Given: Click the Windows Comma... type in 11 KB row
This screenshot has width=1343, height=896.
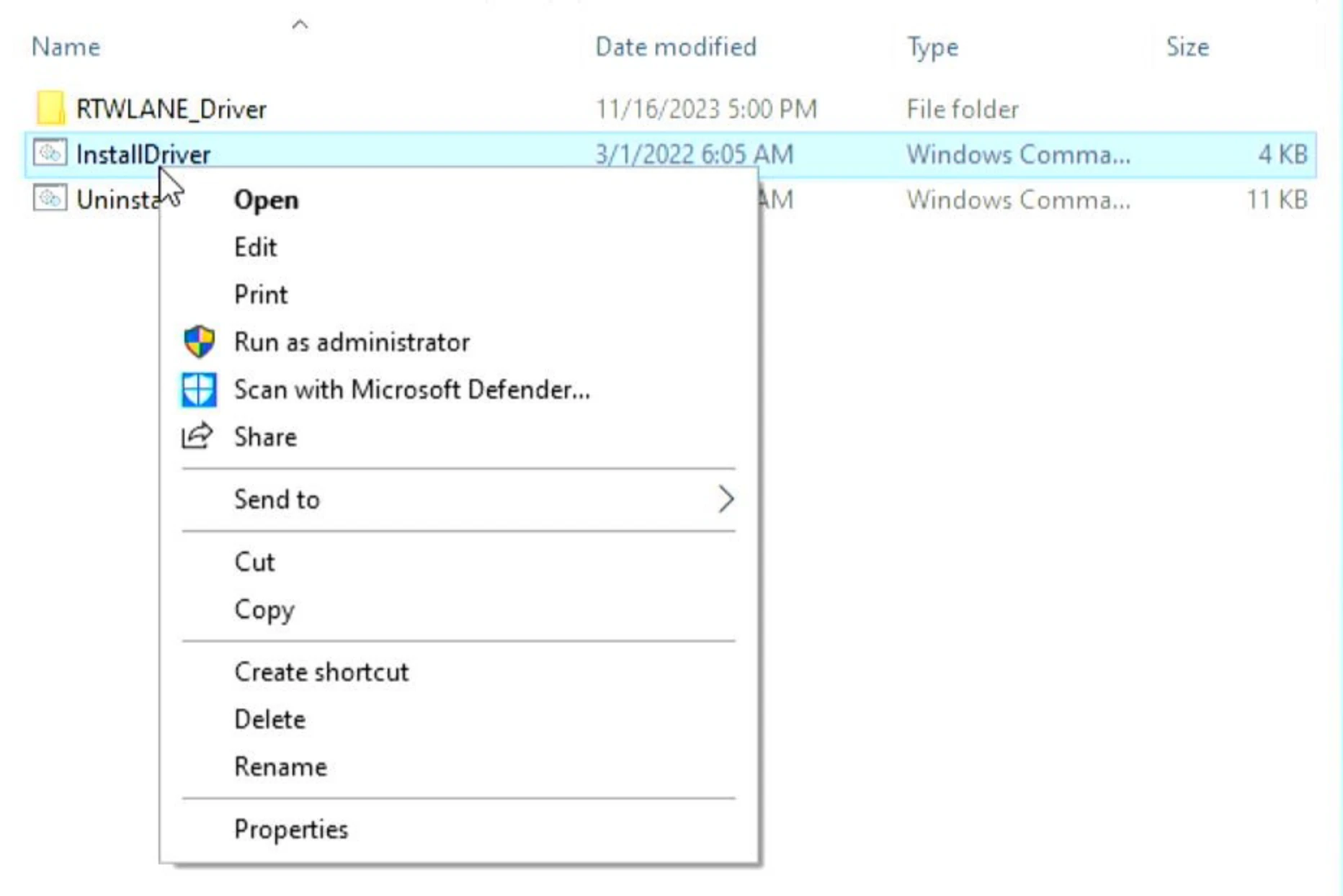Looking at the screenshot, I should (1018, 200).
